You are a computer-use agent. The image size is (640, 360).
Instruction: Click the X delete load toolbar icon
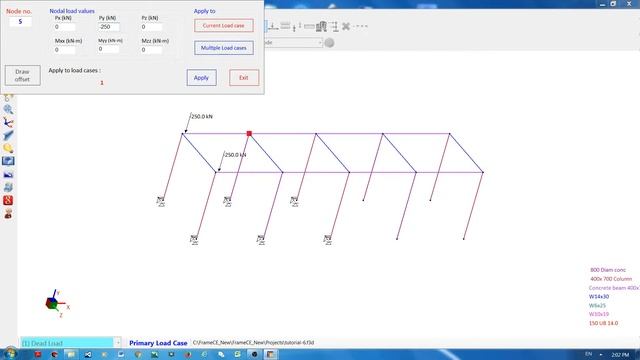coord(346,26)
